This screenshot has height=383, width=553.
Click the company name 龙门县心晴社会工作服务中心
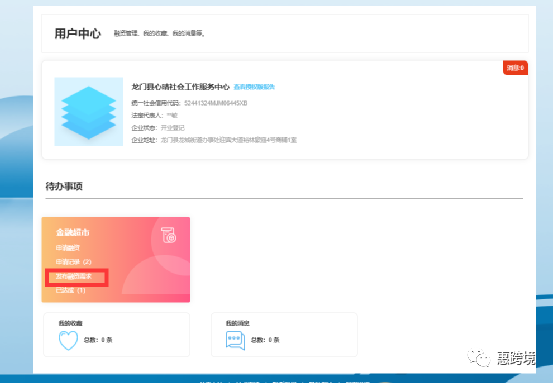click(181, 87)
